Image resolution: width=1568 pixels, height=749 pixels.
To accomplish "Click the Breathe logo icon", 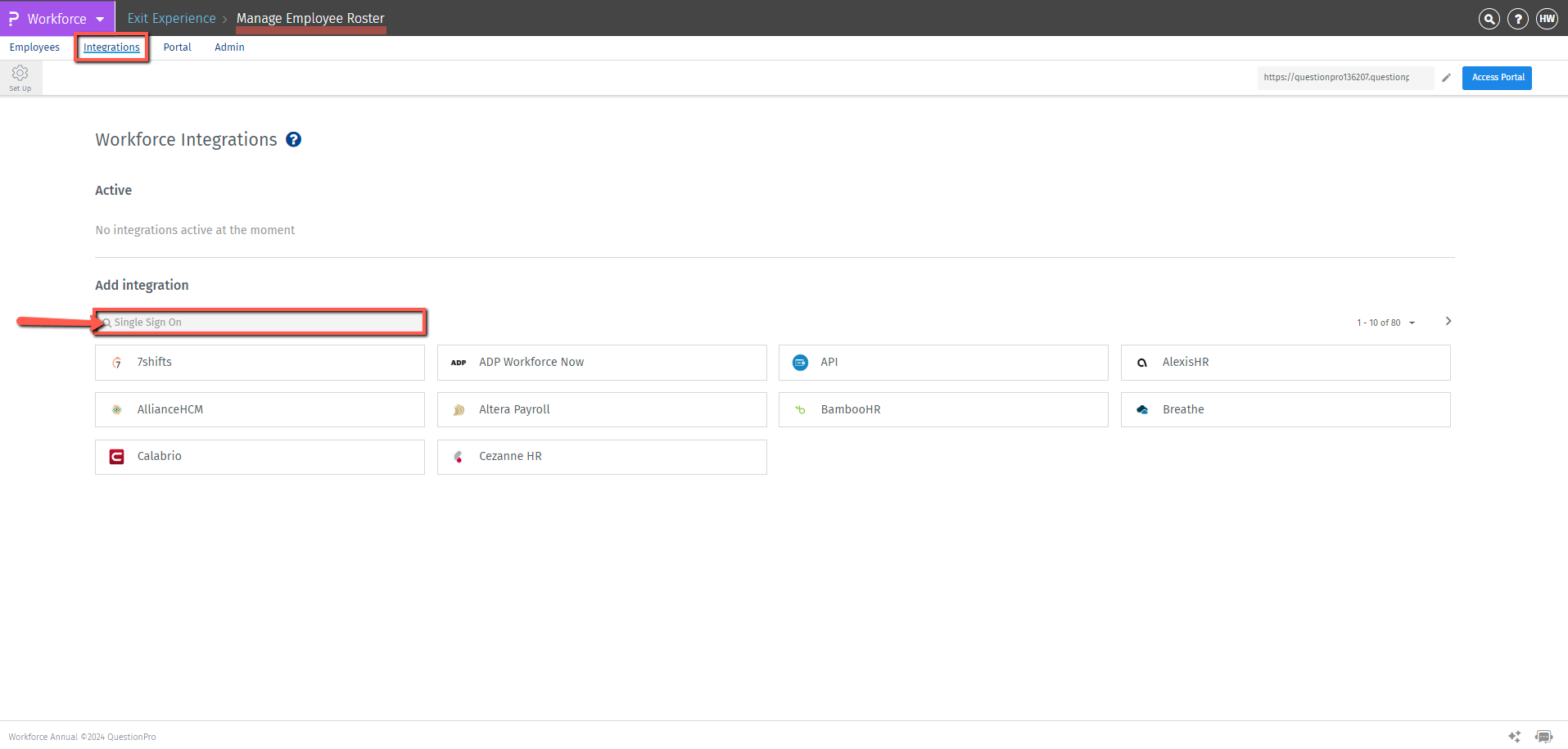I will [1142, 409].
